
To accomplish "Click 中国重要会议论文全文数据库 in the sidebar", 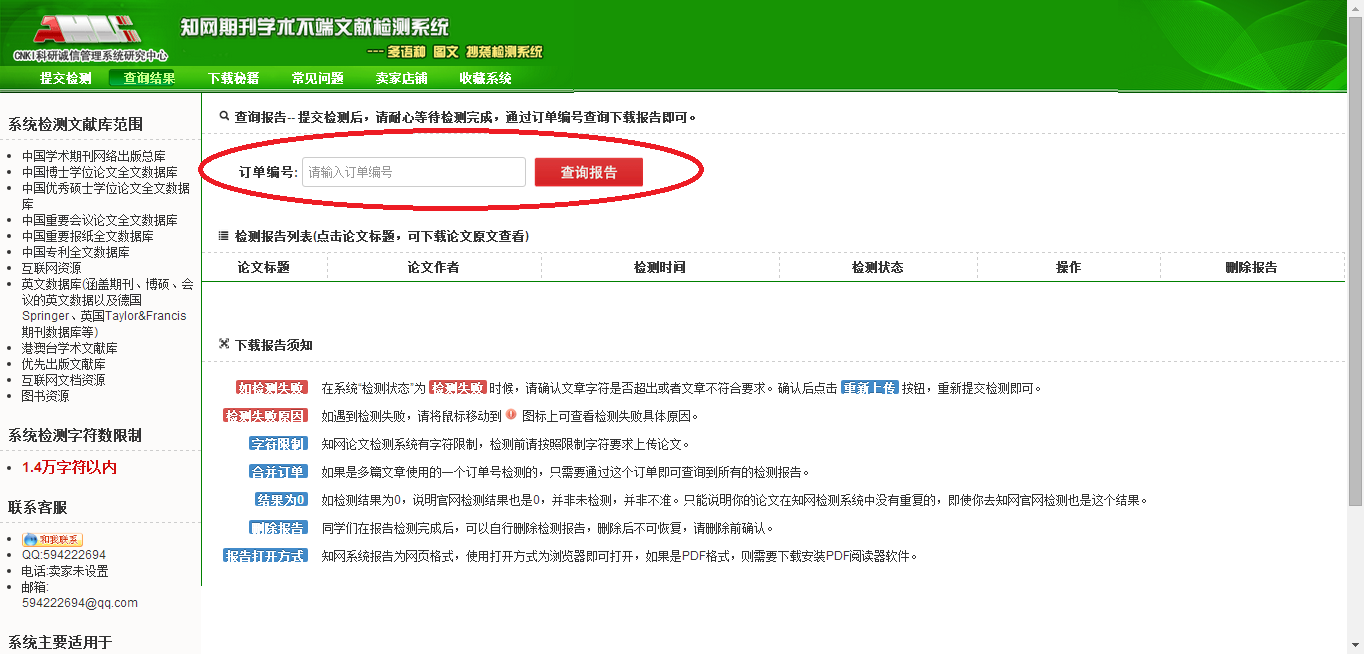I will [x=100, y=220].
